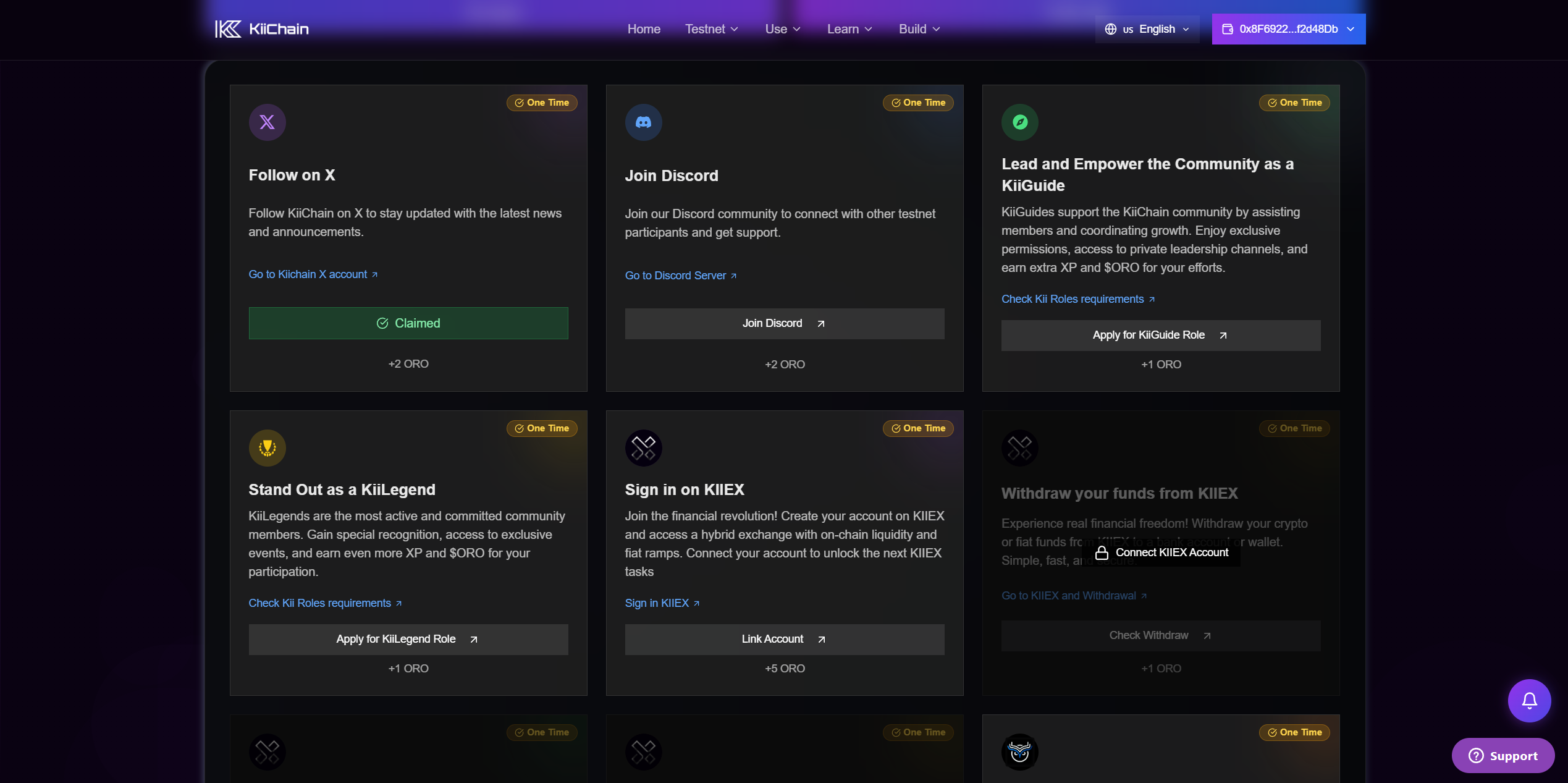Click the owl mascot icon in bottom card
1568x783 pixels.
tap(1019, 751)
